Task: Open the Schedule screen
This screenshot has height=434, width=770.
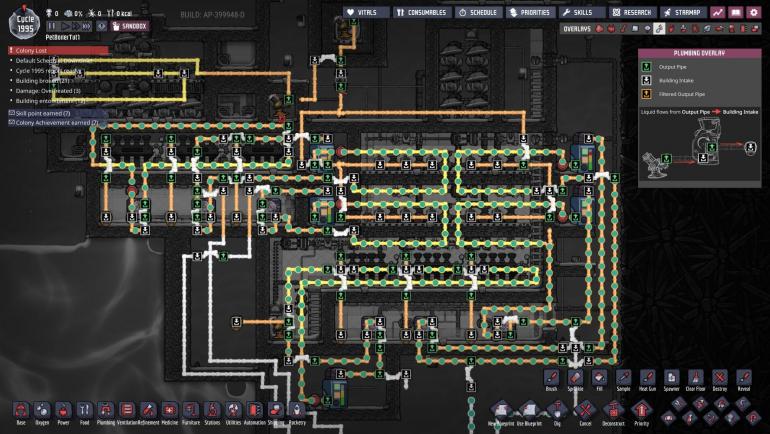Action: [479, 12]
